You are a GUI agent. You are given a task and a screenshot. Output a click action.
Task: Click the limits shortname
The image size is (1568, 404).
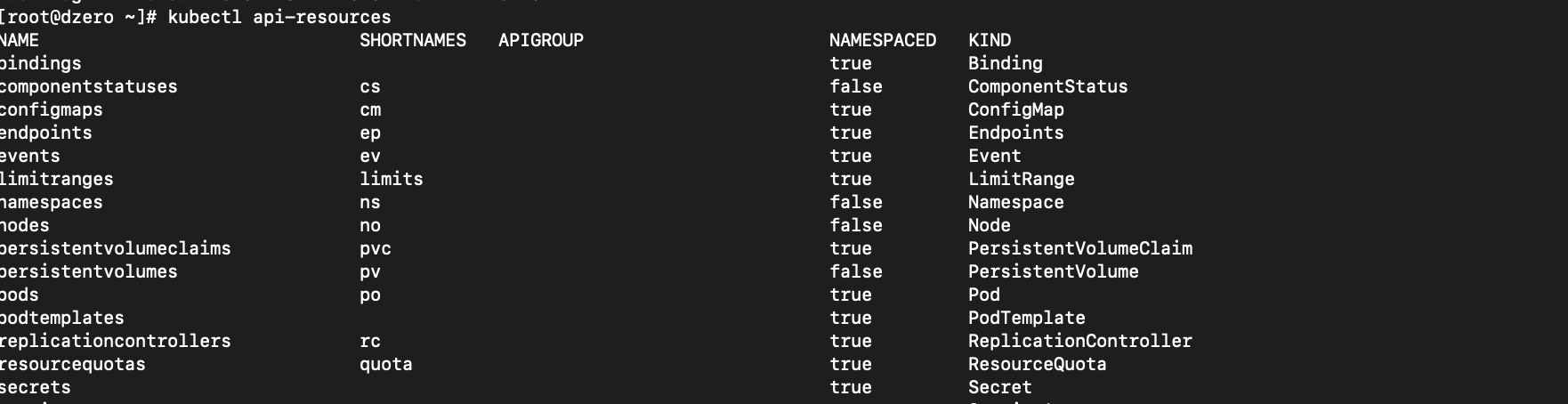391,179
